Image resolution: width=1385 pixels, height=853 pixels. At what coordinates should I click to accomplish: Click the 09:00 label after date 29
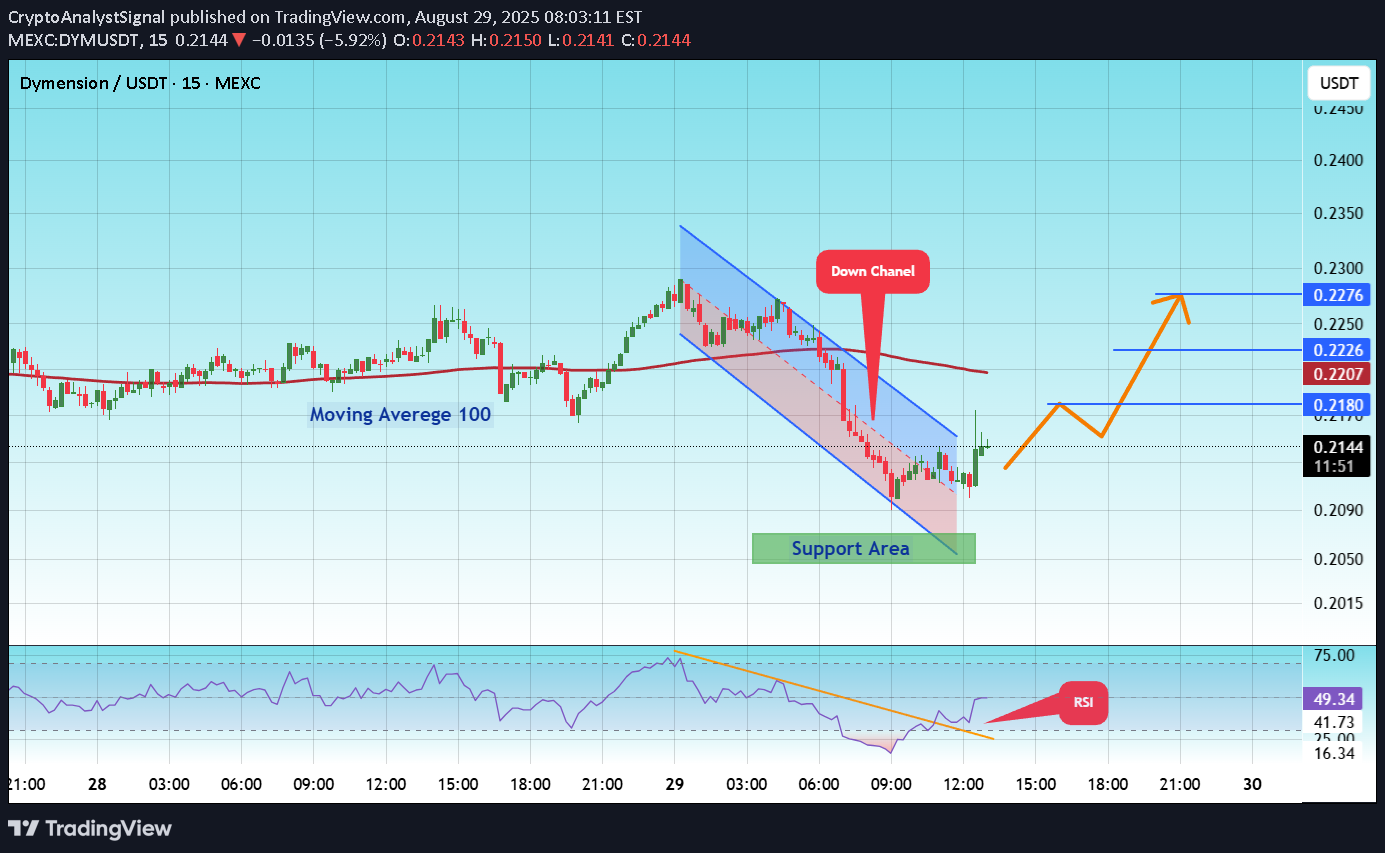pos(891,784)
